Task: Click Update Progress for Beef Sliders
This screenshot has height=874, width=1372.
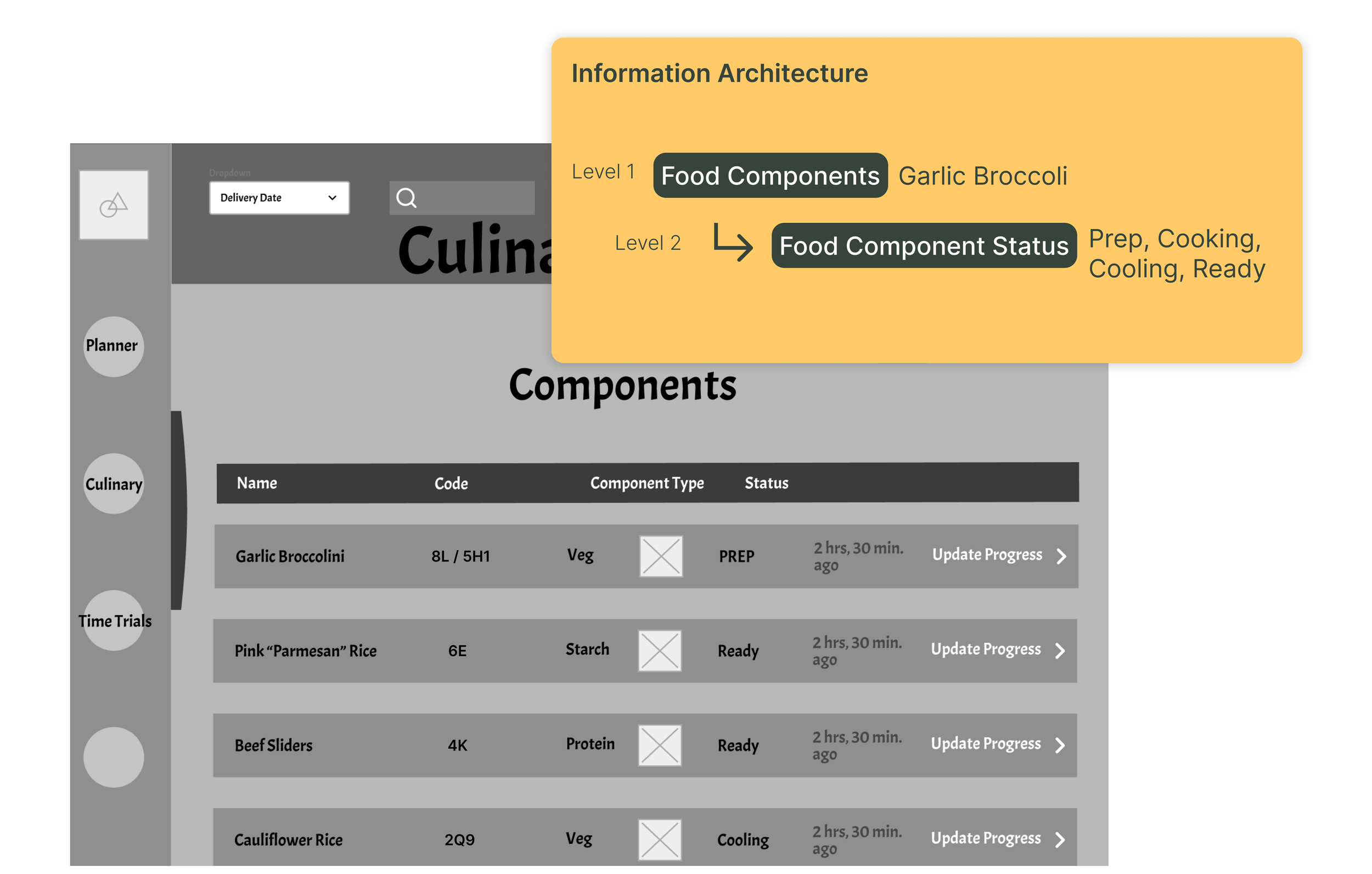Action: (986, 744)
